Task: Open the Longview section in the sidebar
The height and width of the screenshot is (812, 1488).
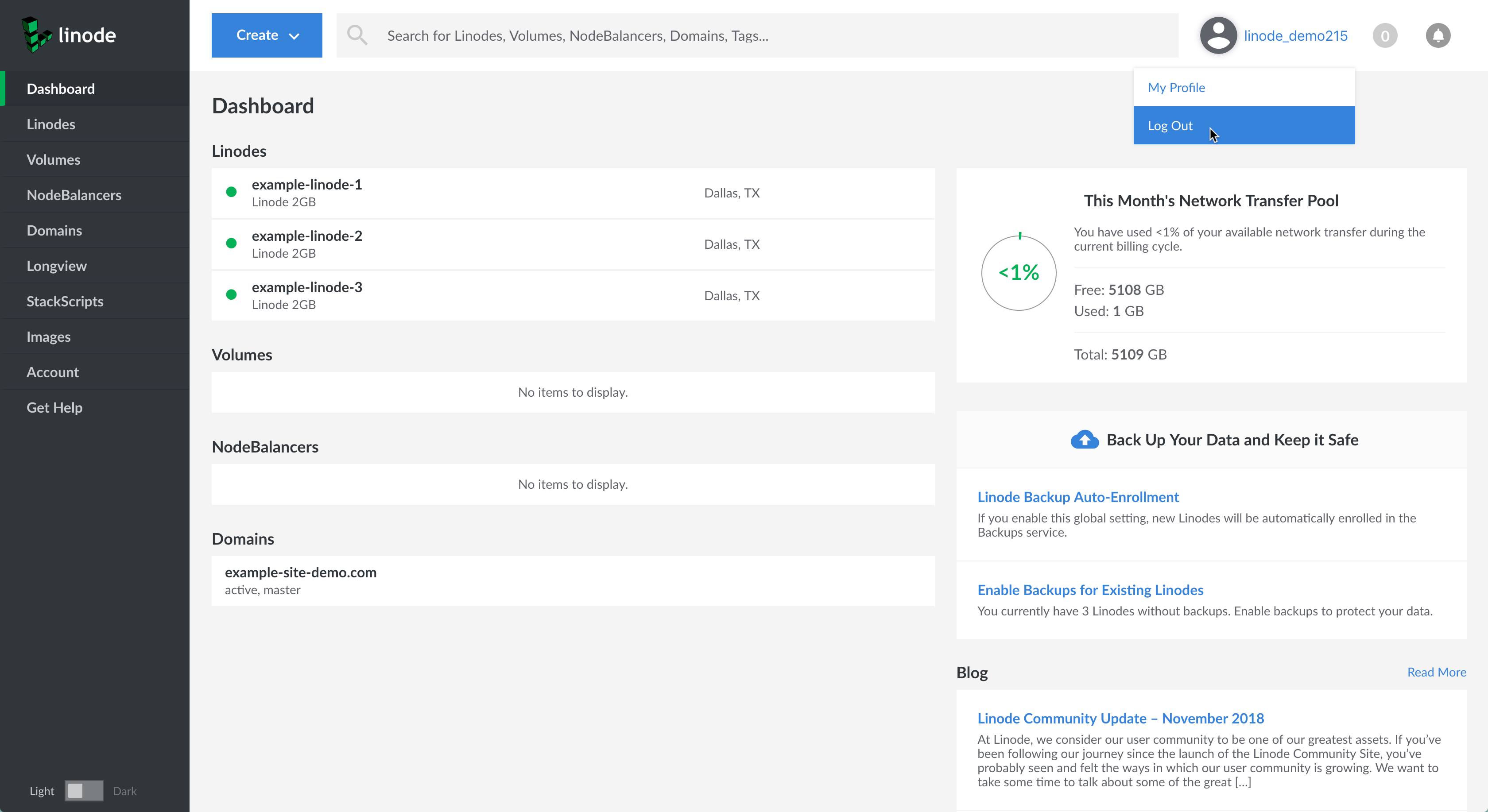Action: (56, 266)
